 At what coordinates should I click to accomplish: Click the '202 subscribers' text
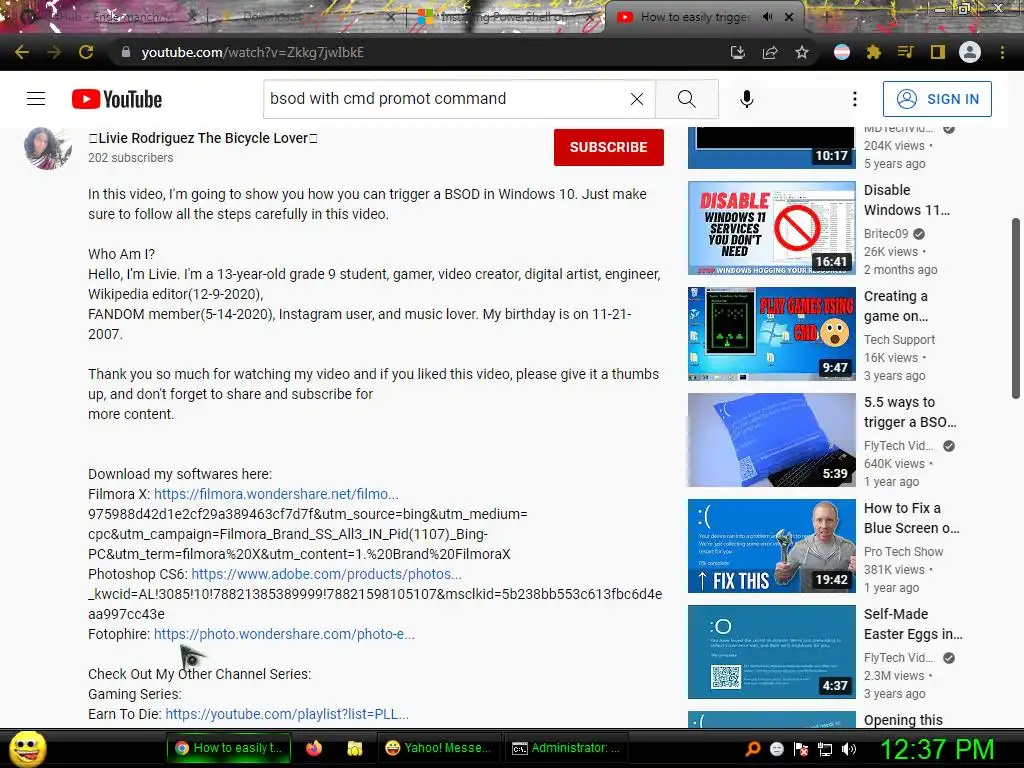coord(131,158)
